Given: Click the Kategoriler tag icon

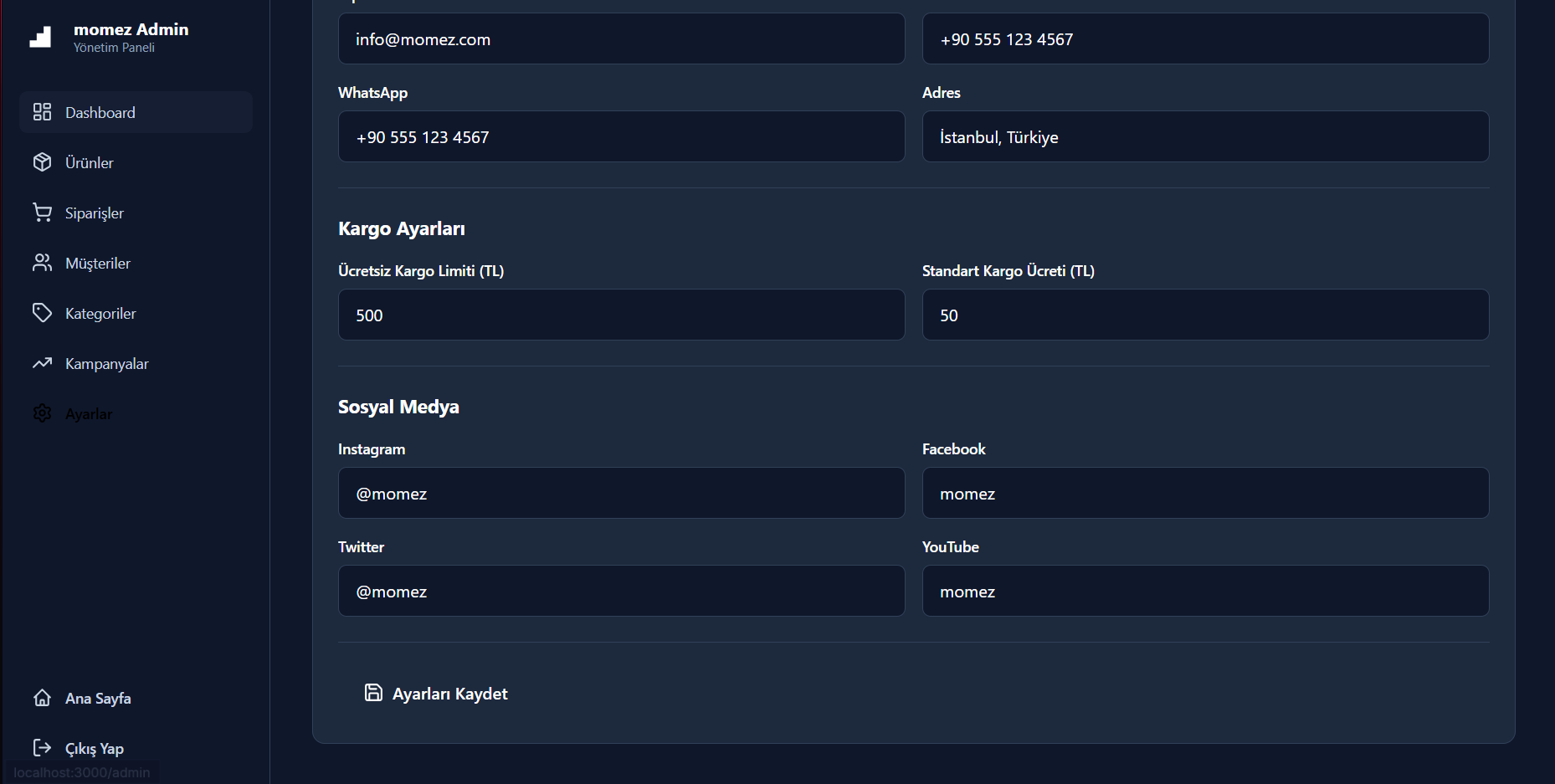Looking at the screenshot, I should pyautogui.click(x=42, y=313).
